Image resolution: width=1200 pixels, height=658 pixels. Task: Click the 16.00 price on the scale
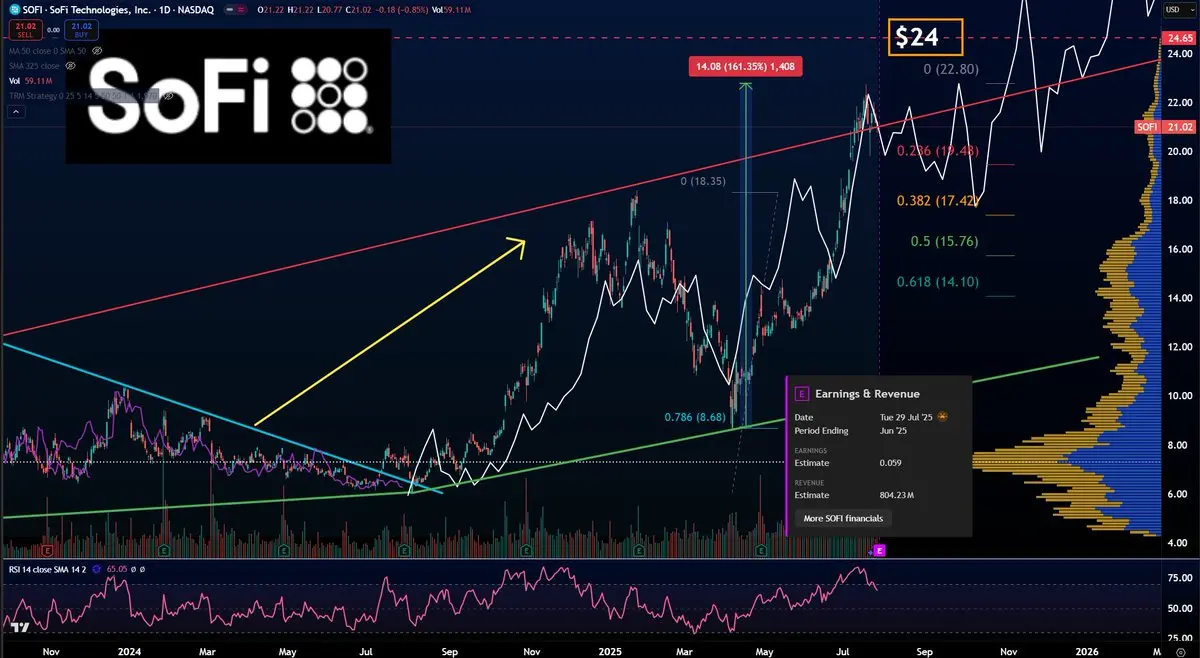point(1180,249)
